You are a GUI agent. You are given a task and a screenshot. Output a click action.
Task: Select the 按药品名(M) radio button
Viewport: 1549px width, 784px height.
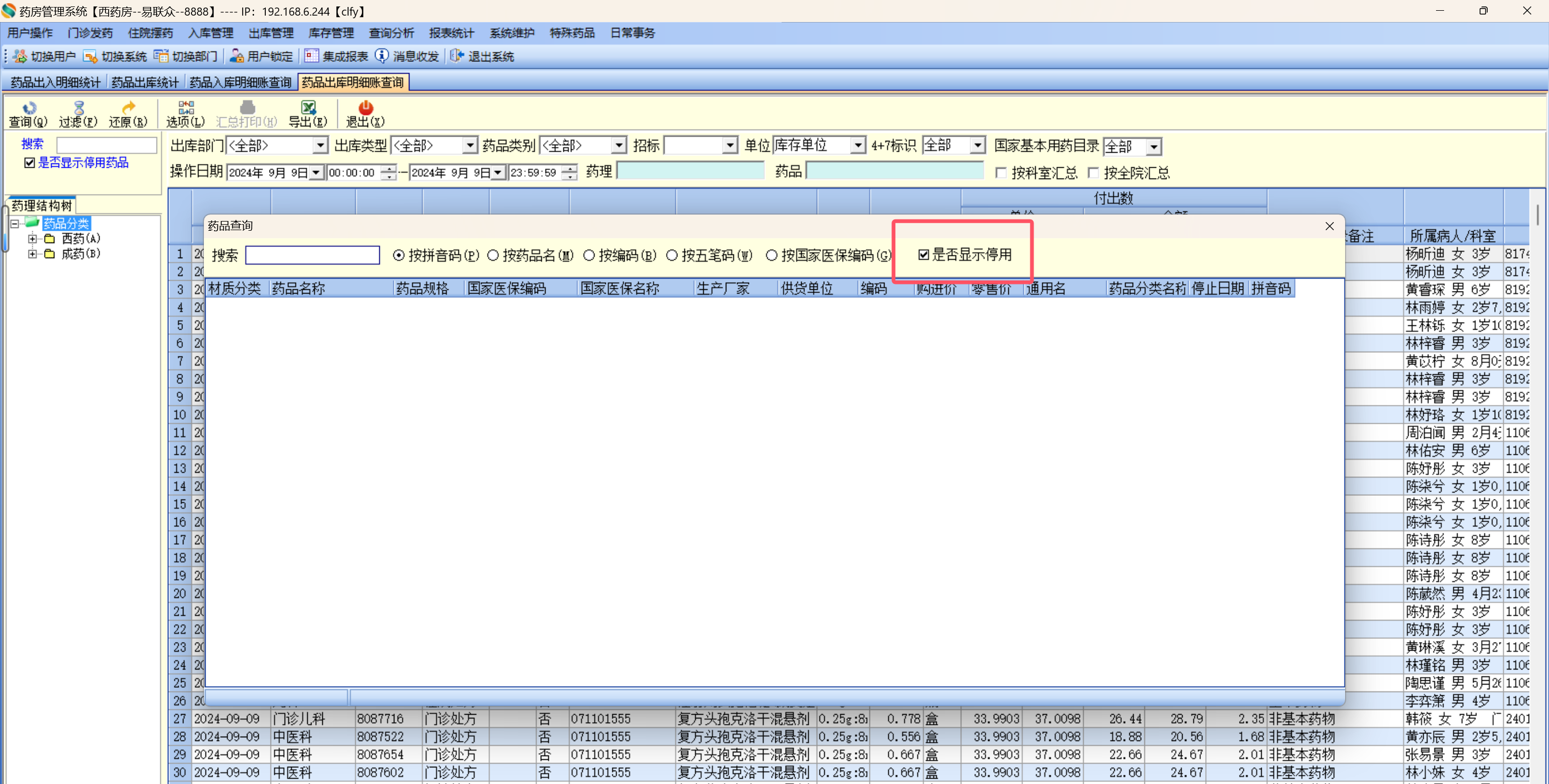[x=493, y=256]
